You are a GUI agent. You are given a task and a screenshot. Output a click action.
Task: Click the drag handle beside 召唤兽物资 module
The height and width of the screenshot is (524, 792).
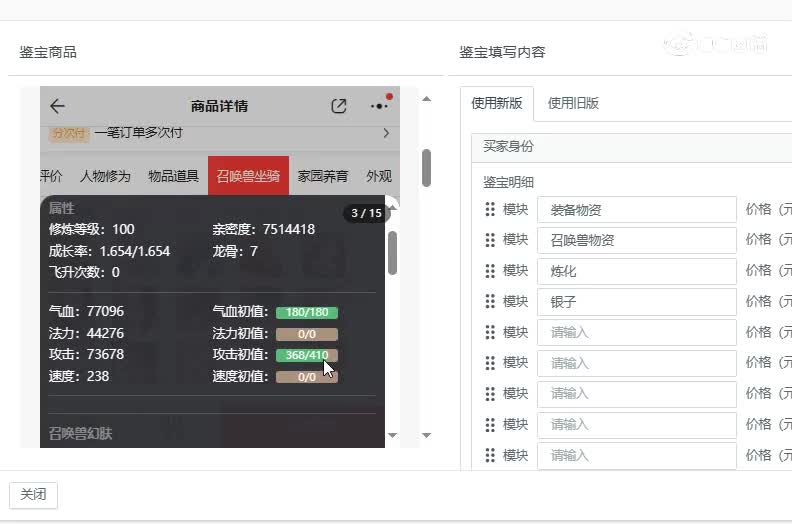[x=490, y=240]
